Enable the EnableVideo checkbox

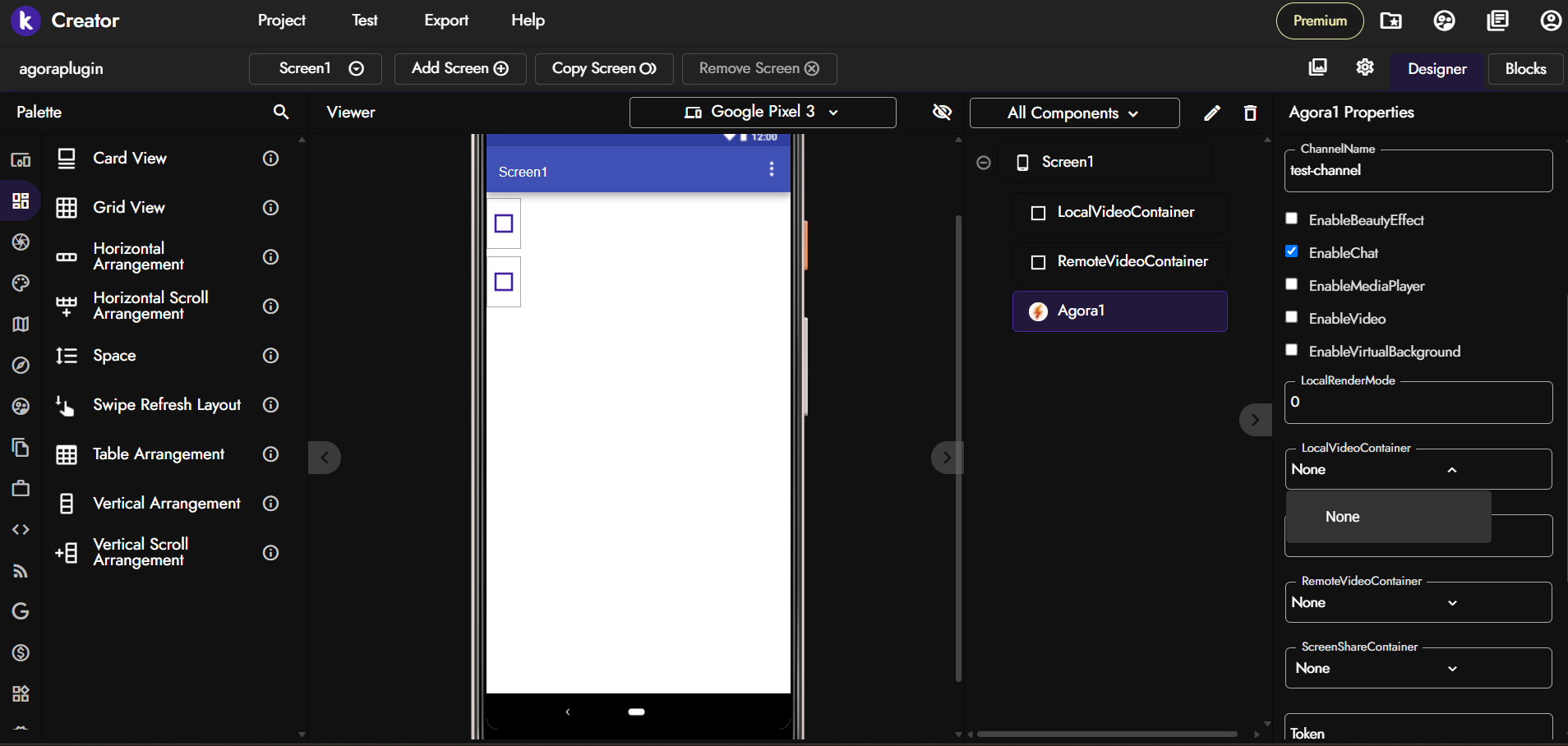tap(1292, 317)
